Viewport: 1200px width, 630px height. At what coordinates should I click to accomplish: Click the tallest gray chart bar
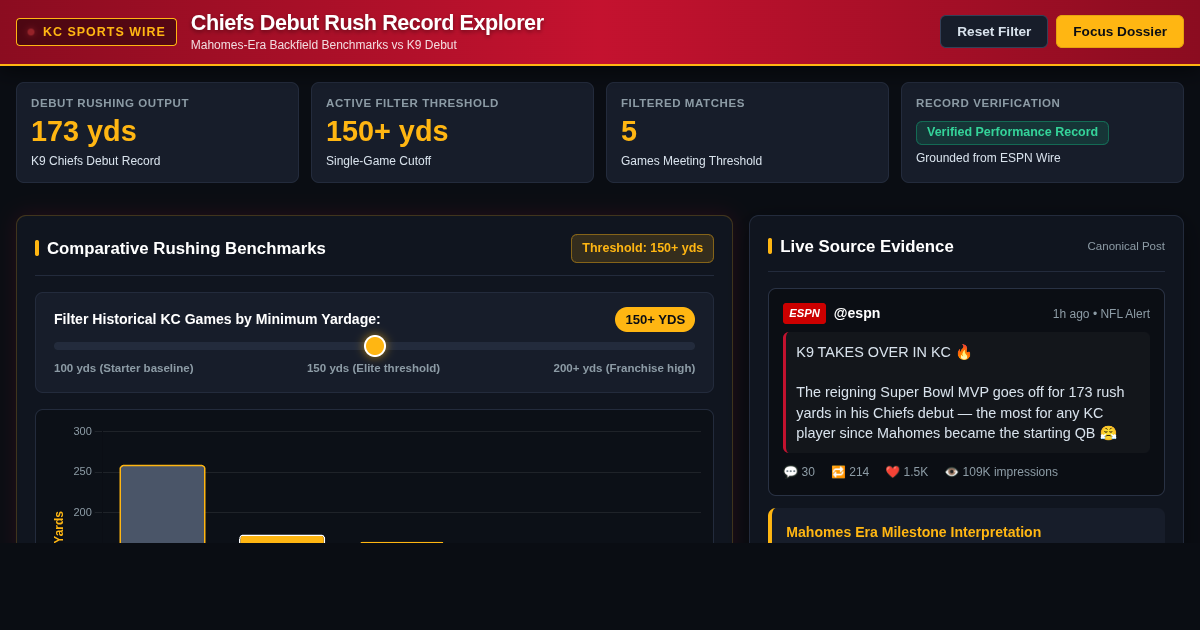pyautogui.click(x=162, y=504)
